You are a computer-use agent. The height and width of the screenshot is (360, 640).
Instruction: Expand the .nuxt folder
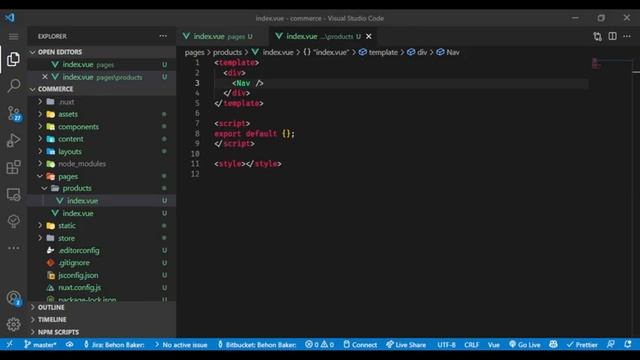[x=40, y=102]
